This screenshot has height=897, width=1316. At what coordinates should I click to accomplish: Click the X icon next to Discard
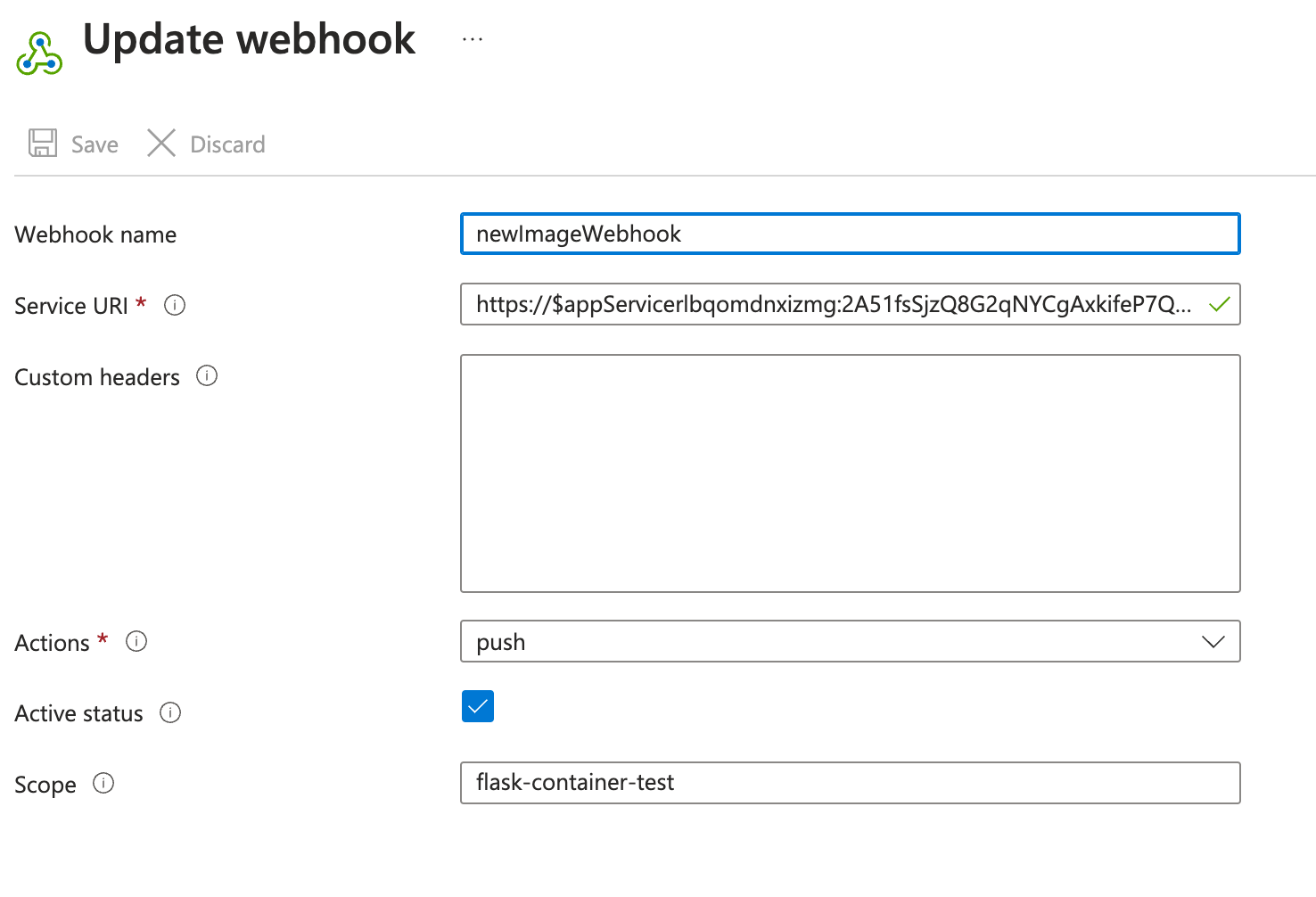pos(160,143)
